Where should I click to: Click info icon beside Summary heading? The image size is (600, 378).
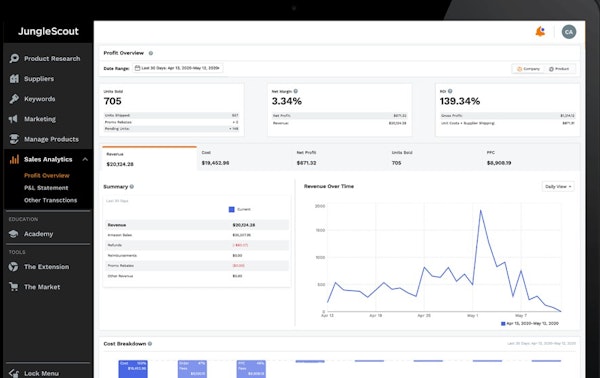132,187
